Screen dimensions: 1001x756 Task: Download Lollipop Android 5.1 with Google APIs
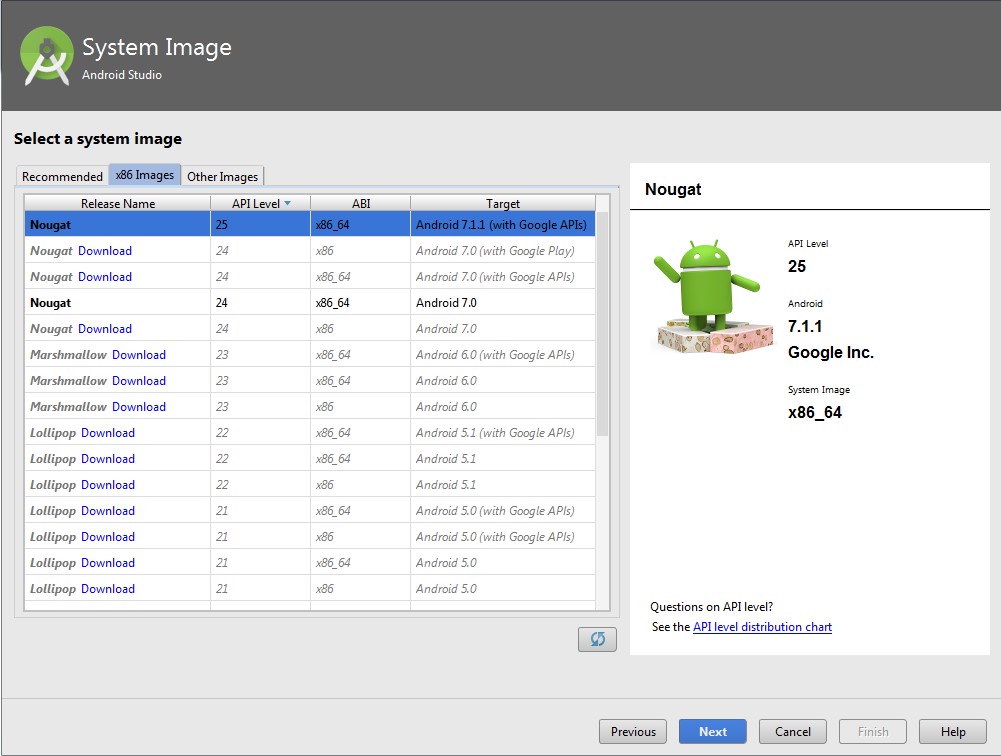click(x=108, y=433)
